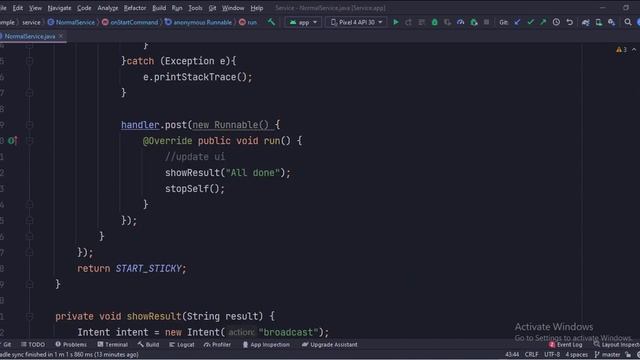
Task: Click the onStartCommand breadcrumb
Action: [130, 22]
